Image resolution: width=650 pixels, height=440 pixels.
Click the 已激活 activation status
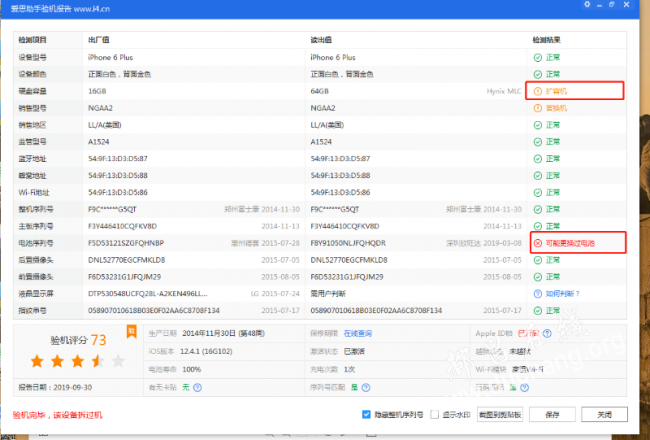pyautogui.click(x=354, y=351)
